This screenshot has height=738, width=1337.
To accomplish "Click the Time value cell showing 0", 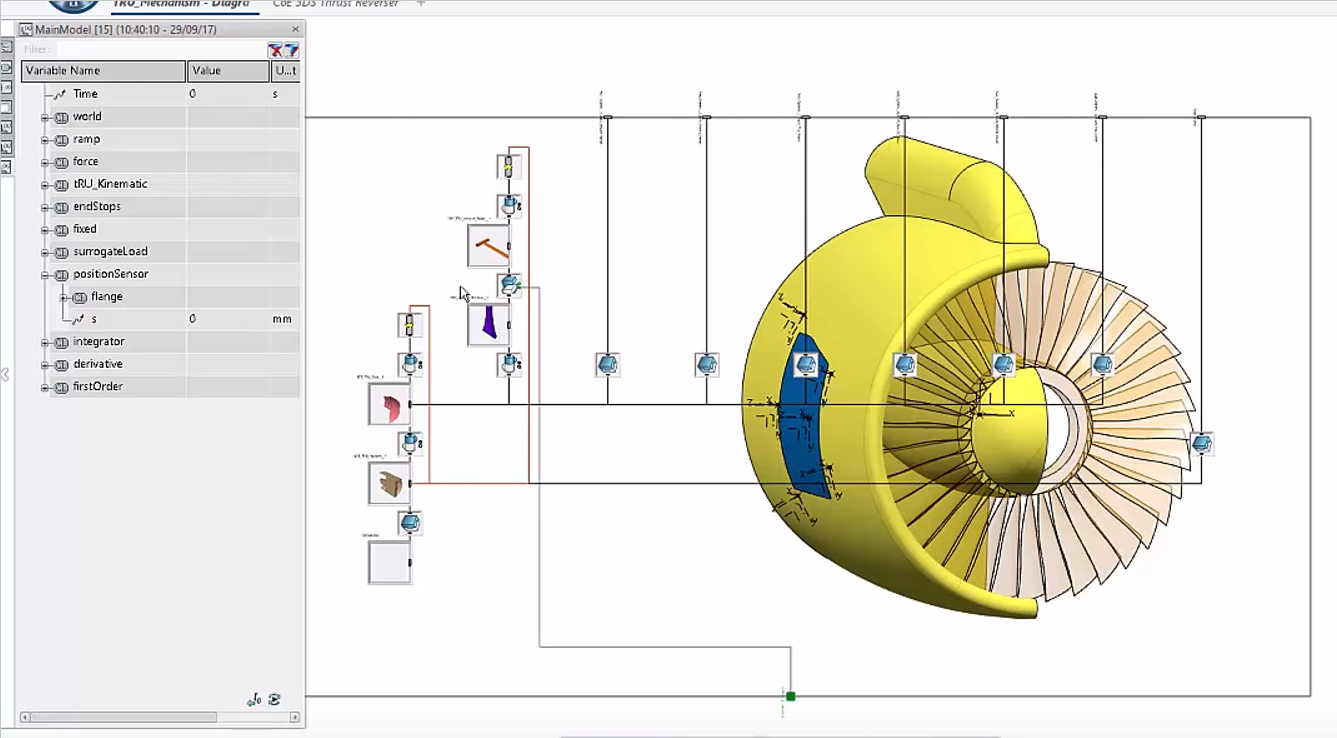I will pyautogui.click(x=228, y=94).
